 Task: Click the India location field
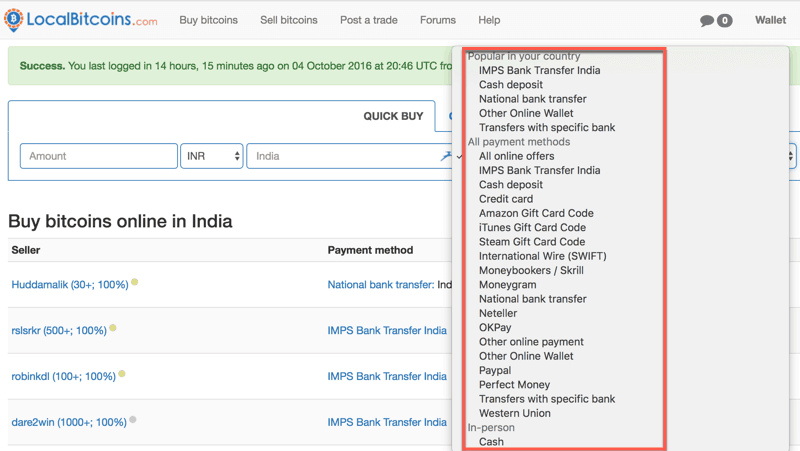click(349, 156)
